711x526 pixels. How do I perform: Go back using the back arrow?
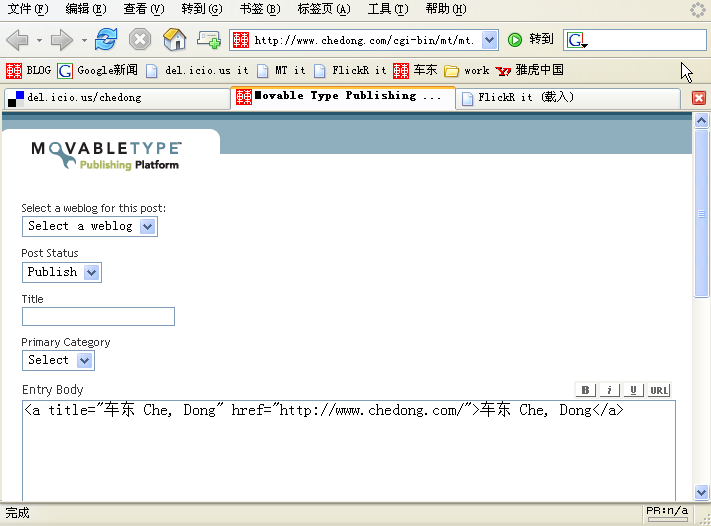pos(18,40)
